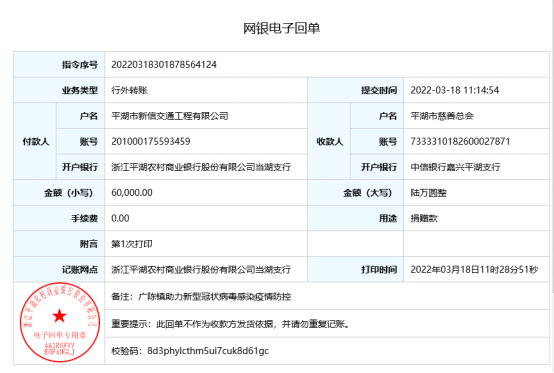Viewport: 554px width, 373px height.
Task: Click the 收款人 header cell
Action: (330, 142)
